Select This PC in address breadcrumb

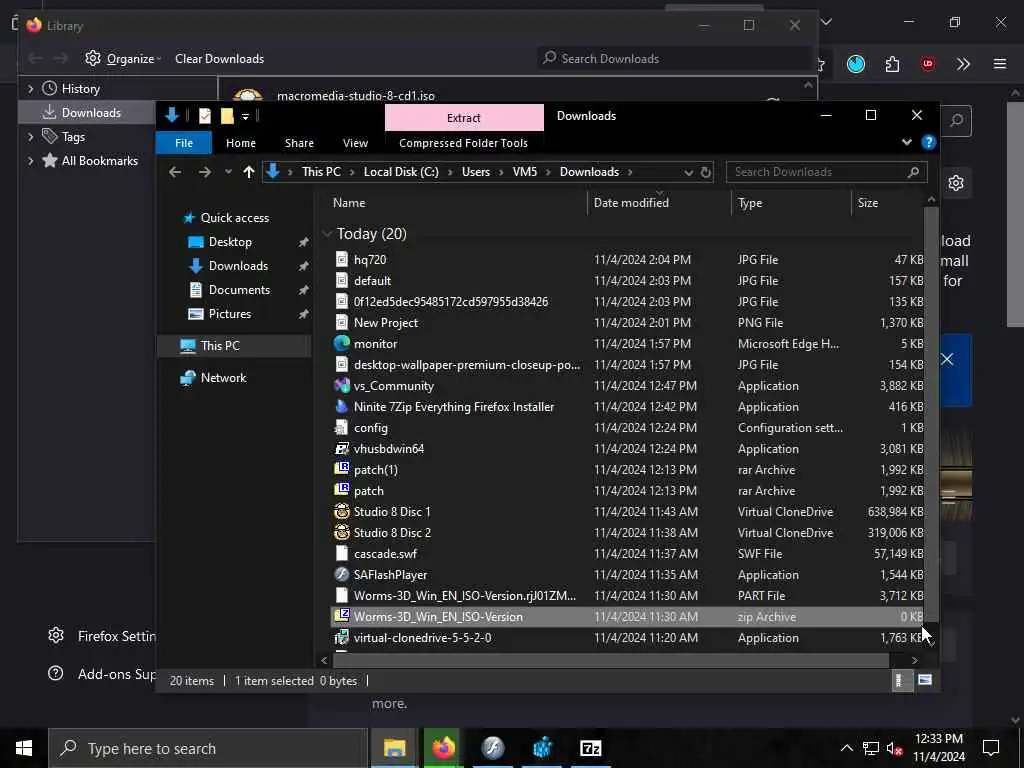(x=321, y=172)
